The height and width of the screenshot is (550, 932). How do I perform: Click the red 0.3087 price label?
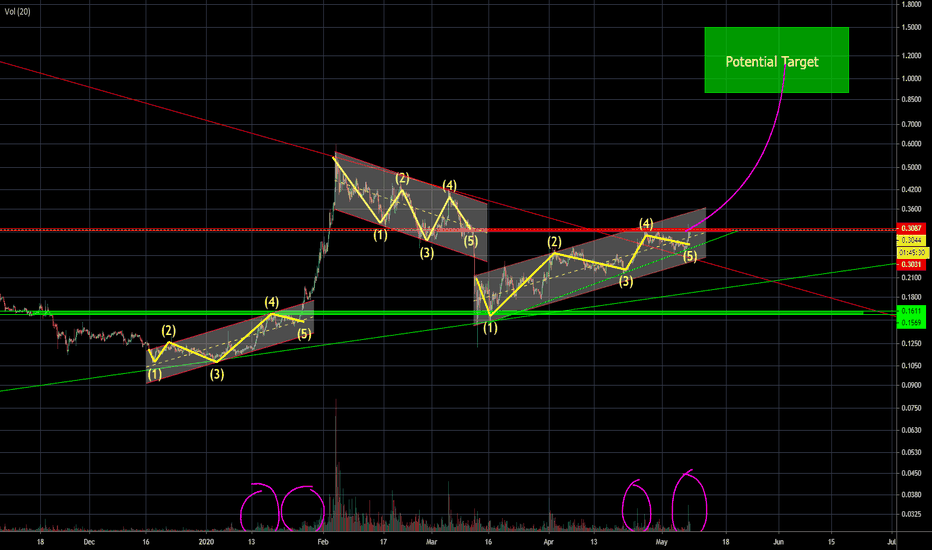[x=911, y=228]
